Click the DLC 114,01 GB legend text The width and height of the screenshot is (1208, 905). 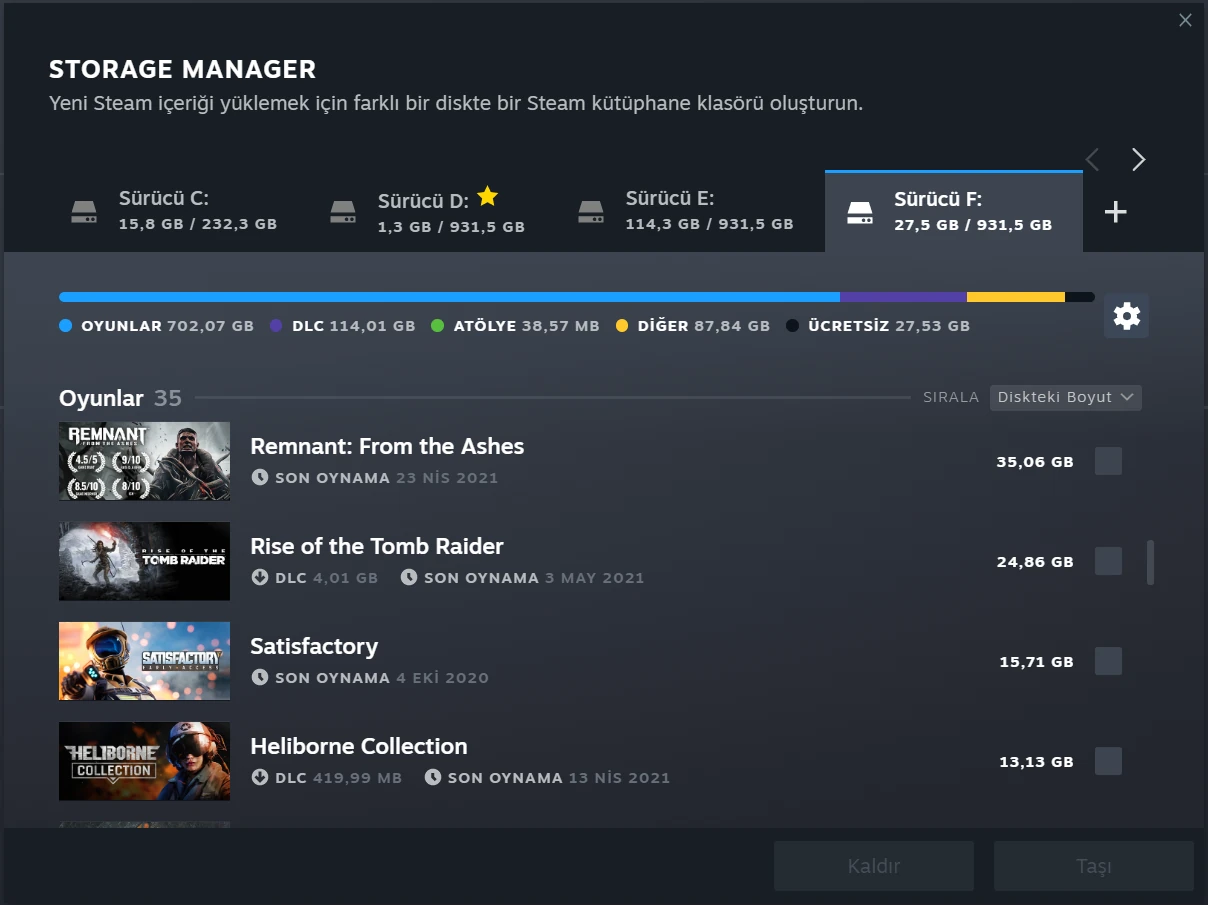pos(353,326)
